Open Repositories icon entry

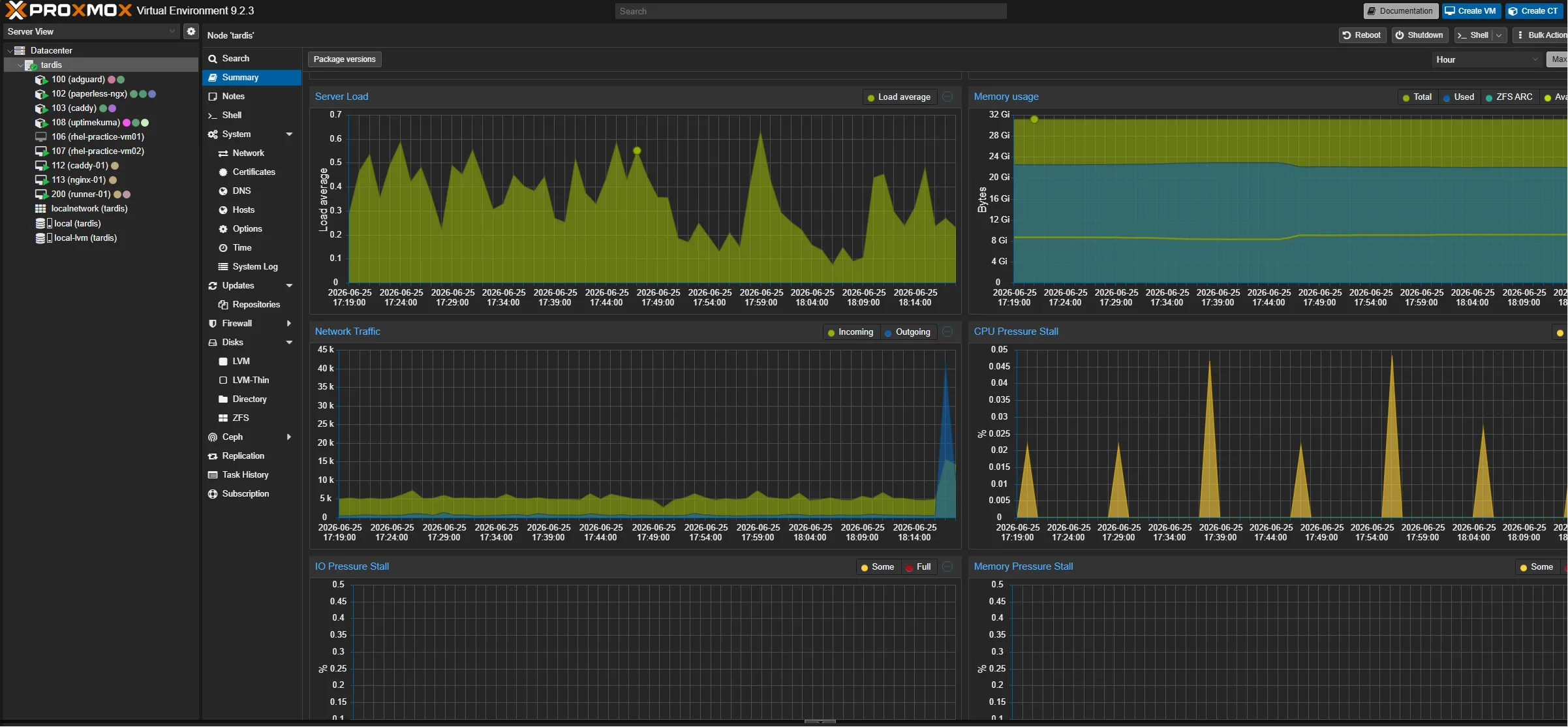click(x=223, y=305)
